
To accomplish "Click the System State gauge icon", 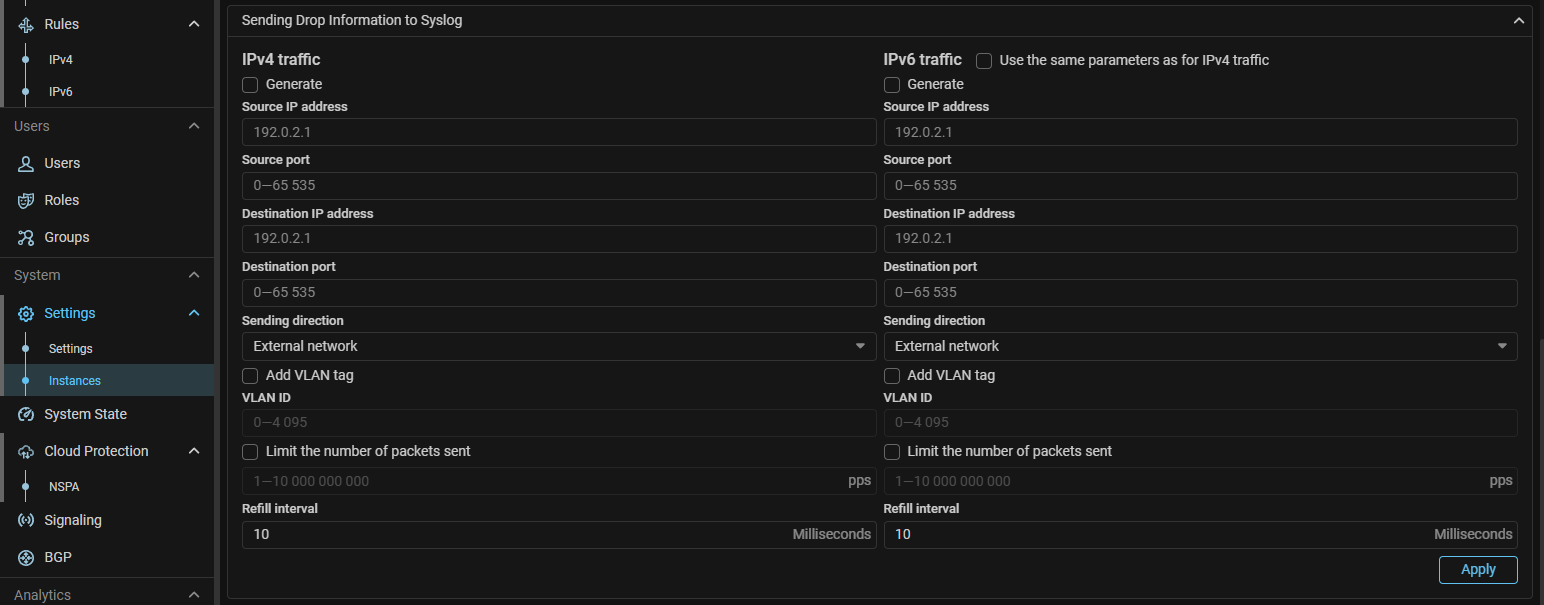I will coord(27,414).
